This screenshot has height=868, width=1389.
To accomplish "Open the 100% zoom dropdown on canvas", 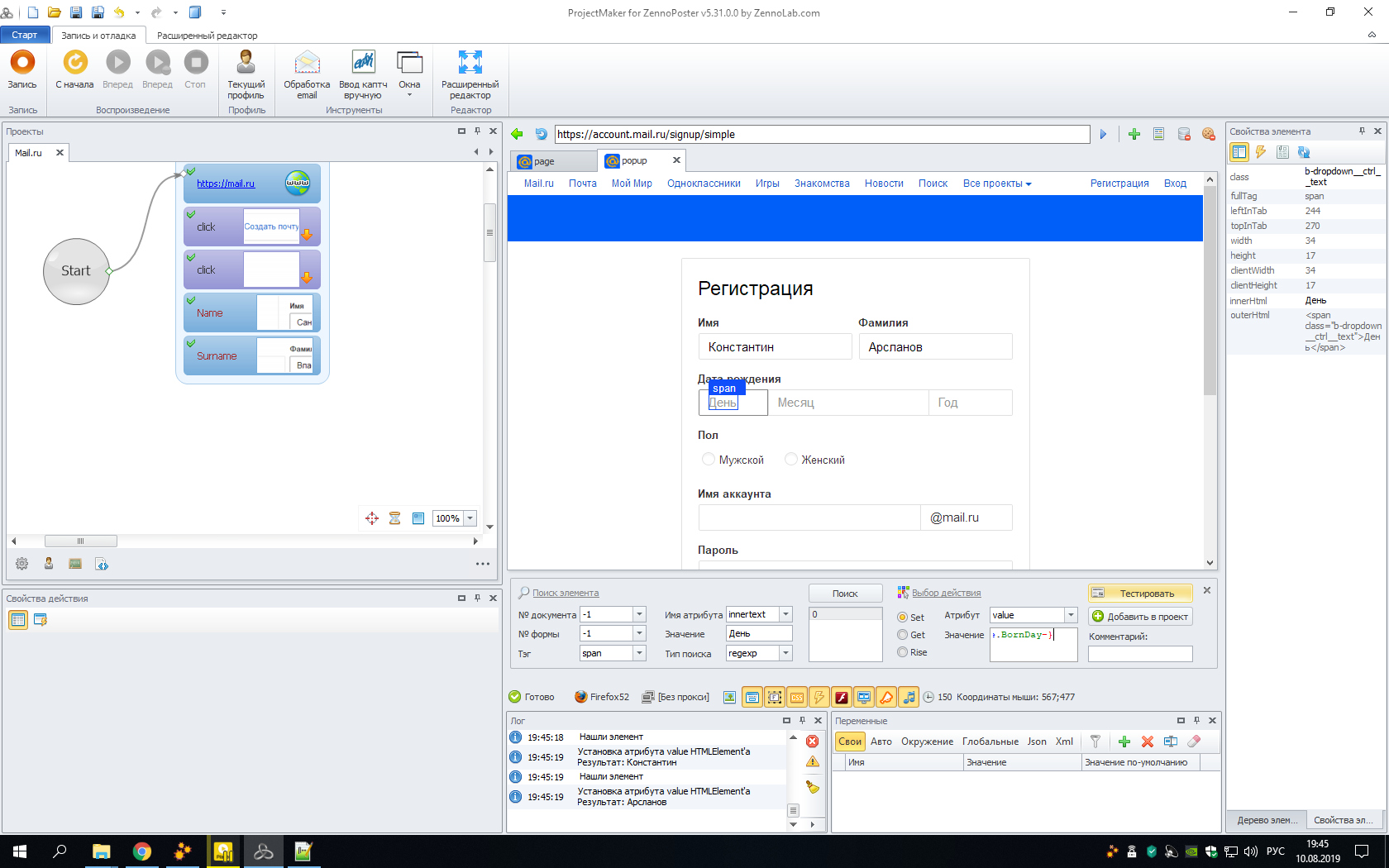I will pos(470,518).
